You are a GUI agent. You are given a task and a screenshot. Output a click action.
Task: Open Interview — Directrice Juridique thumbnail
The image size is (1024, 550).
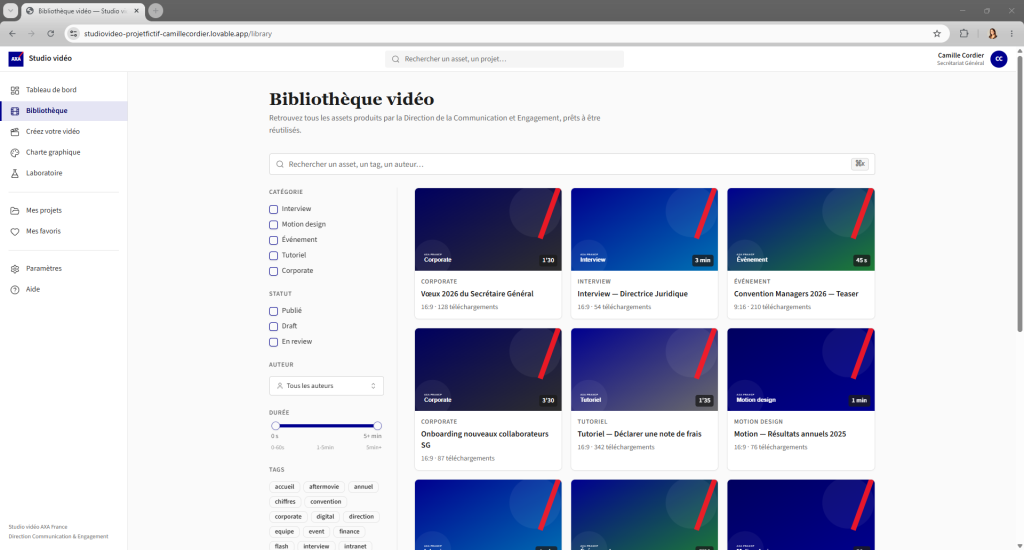coord(644,230)
